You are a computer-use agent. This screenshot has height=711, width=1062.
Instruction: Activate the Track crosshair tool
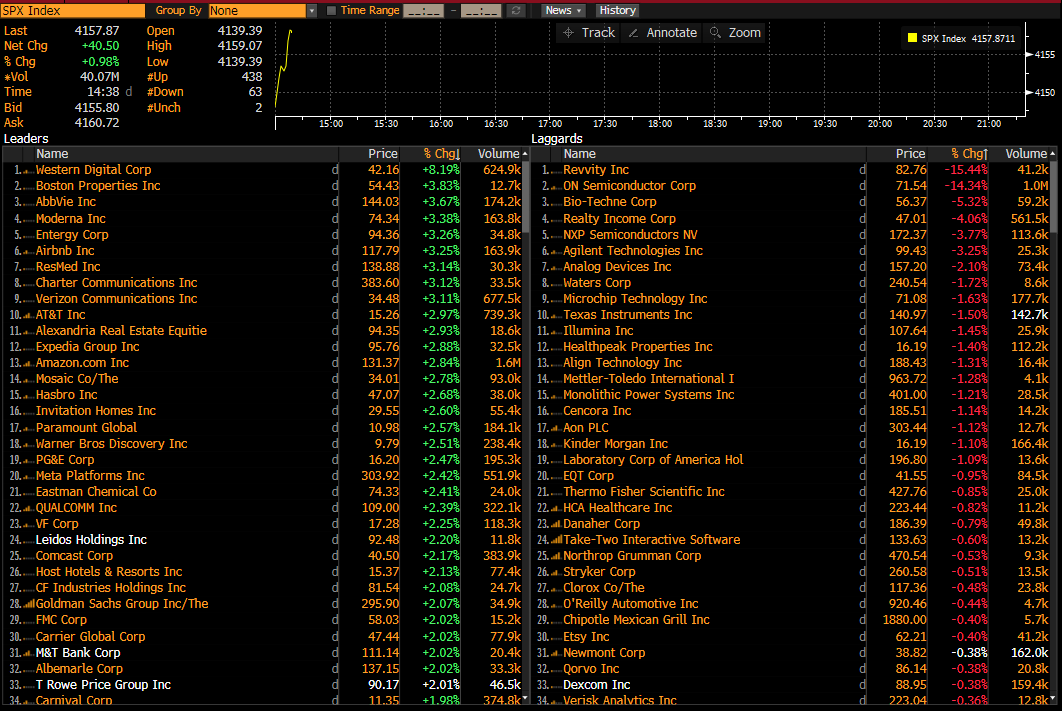click(589, 33)
